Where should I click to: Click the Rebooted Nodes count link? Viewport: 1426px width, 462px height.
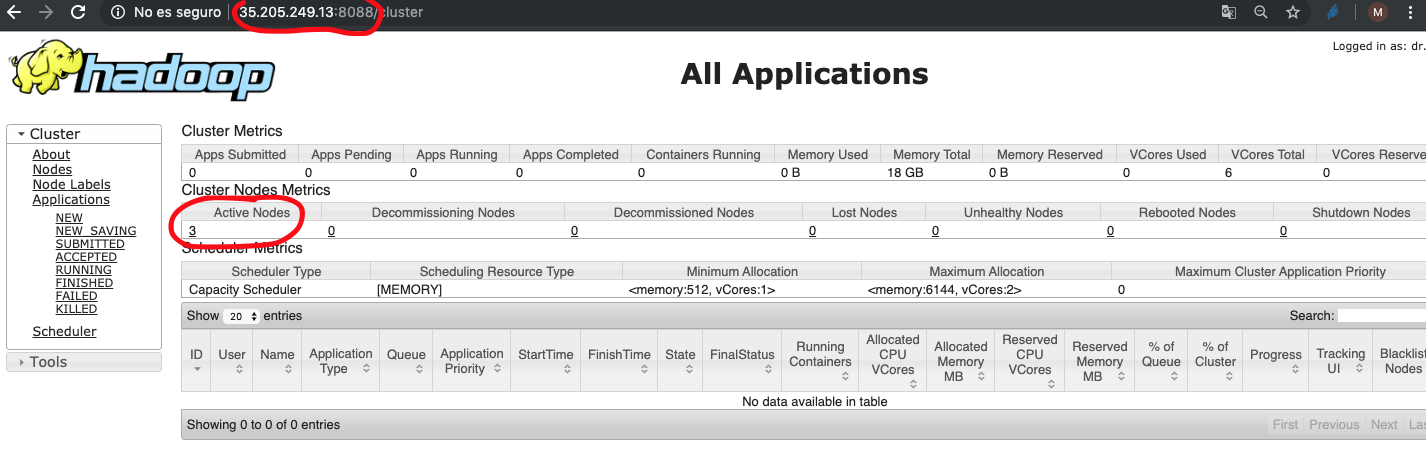(1111, 231)
